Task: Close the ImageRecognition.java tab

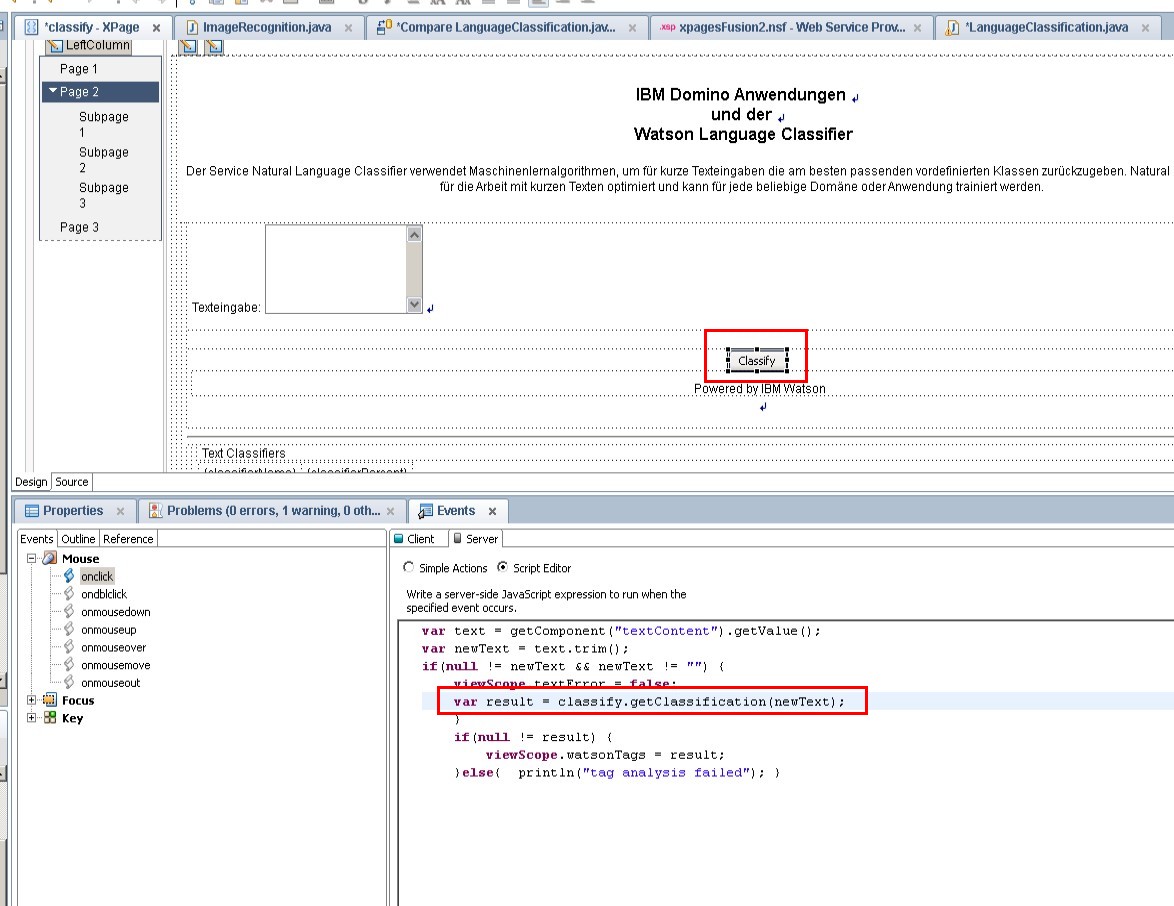Action: click(x=348, y=28)
